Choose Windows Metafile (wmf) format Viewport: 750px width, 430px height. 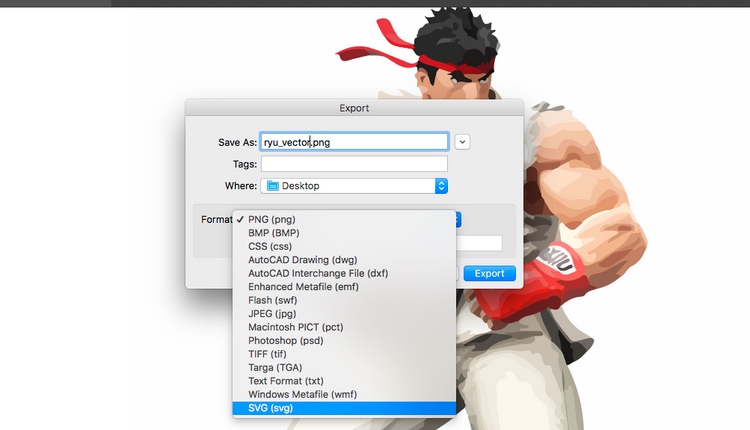coord(344,394)
